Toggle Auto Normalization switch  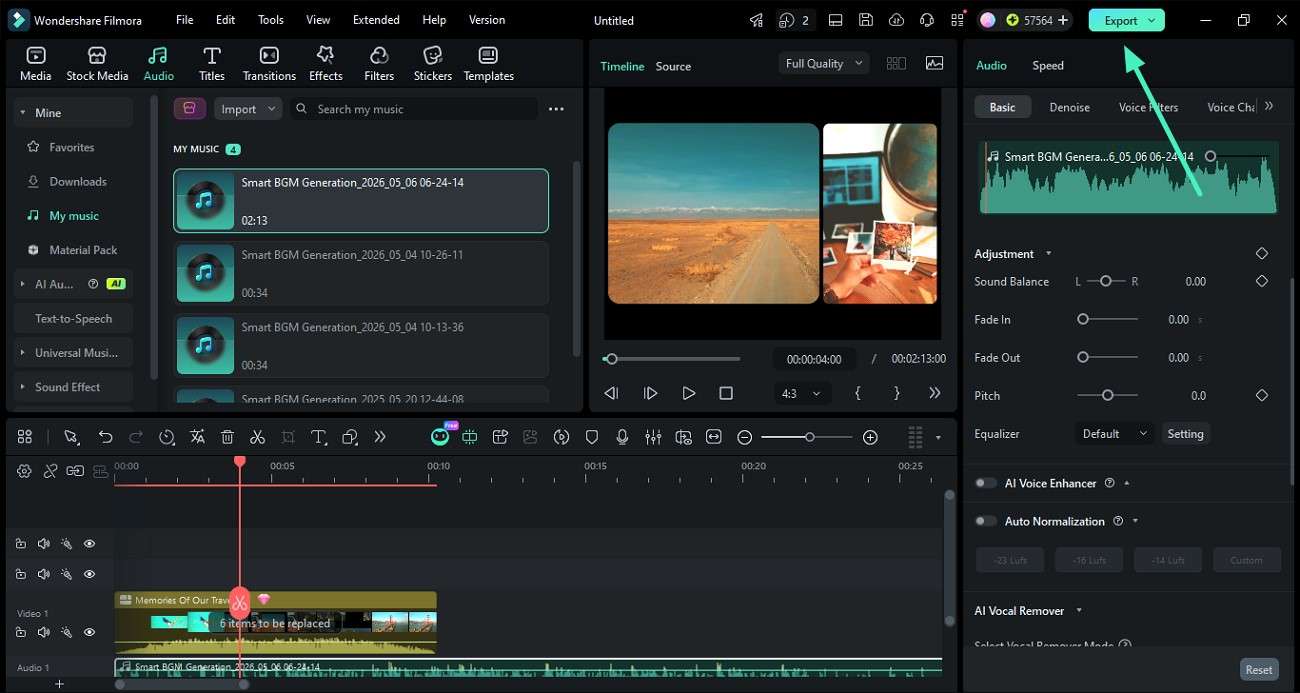pos(986,521)
